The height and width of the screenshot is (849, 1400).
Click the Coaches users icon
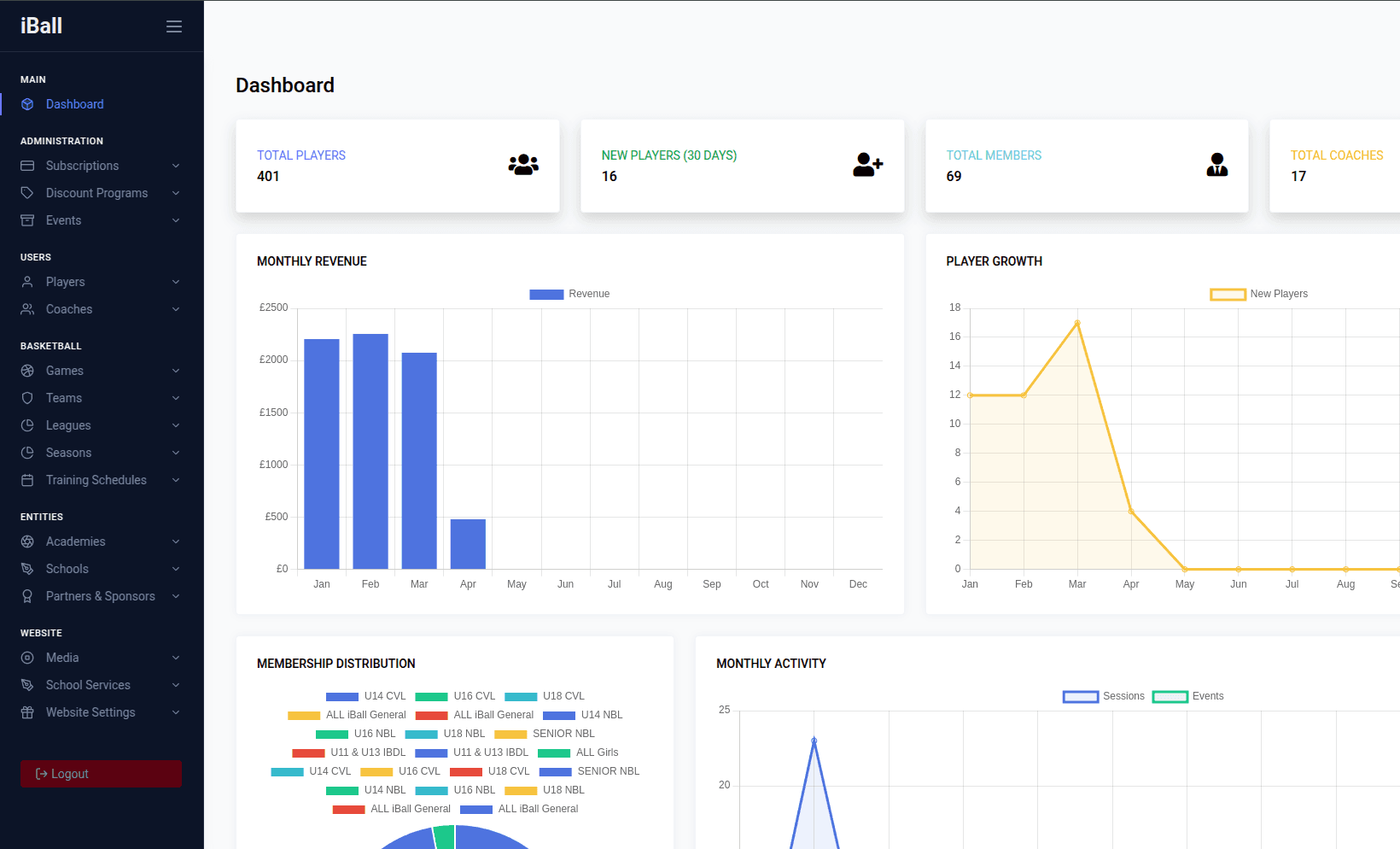(27, 309)
